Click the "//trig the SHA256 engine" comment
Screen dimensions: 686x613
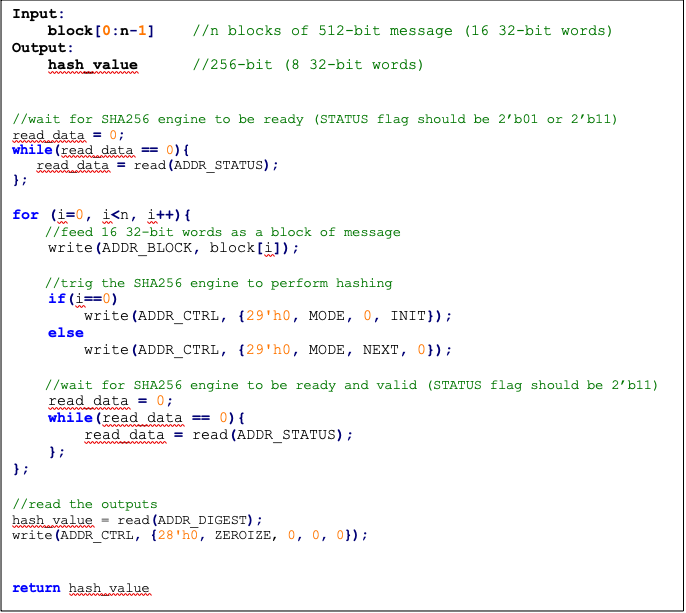point(219,283)
